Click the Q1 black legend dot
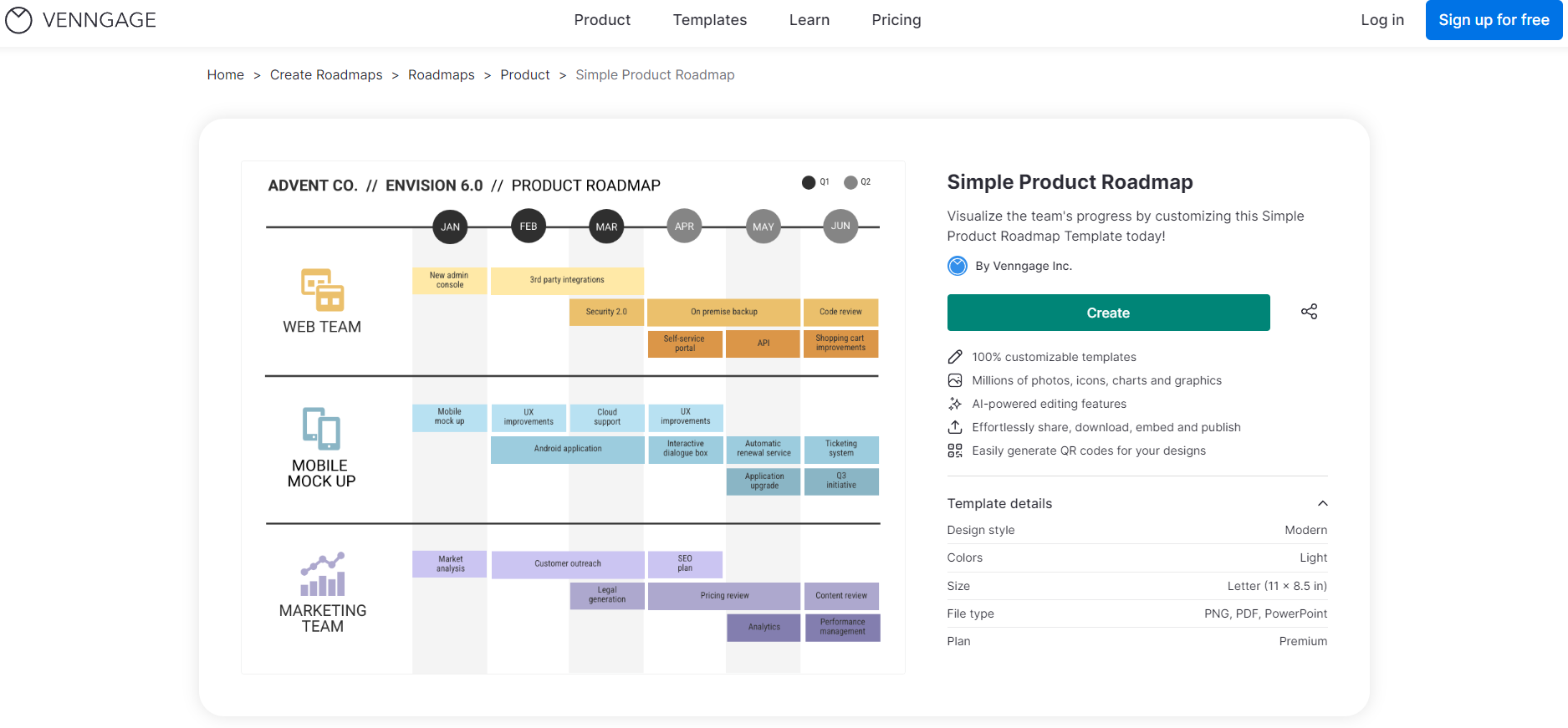The image size is (1568, 728). pyautogui.click(x=809, y=182)
